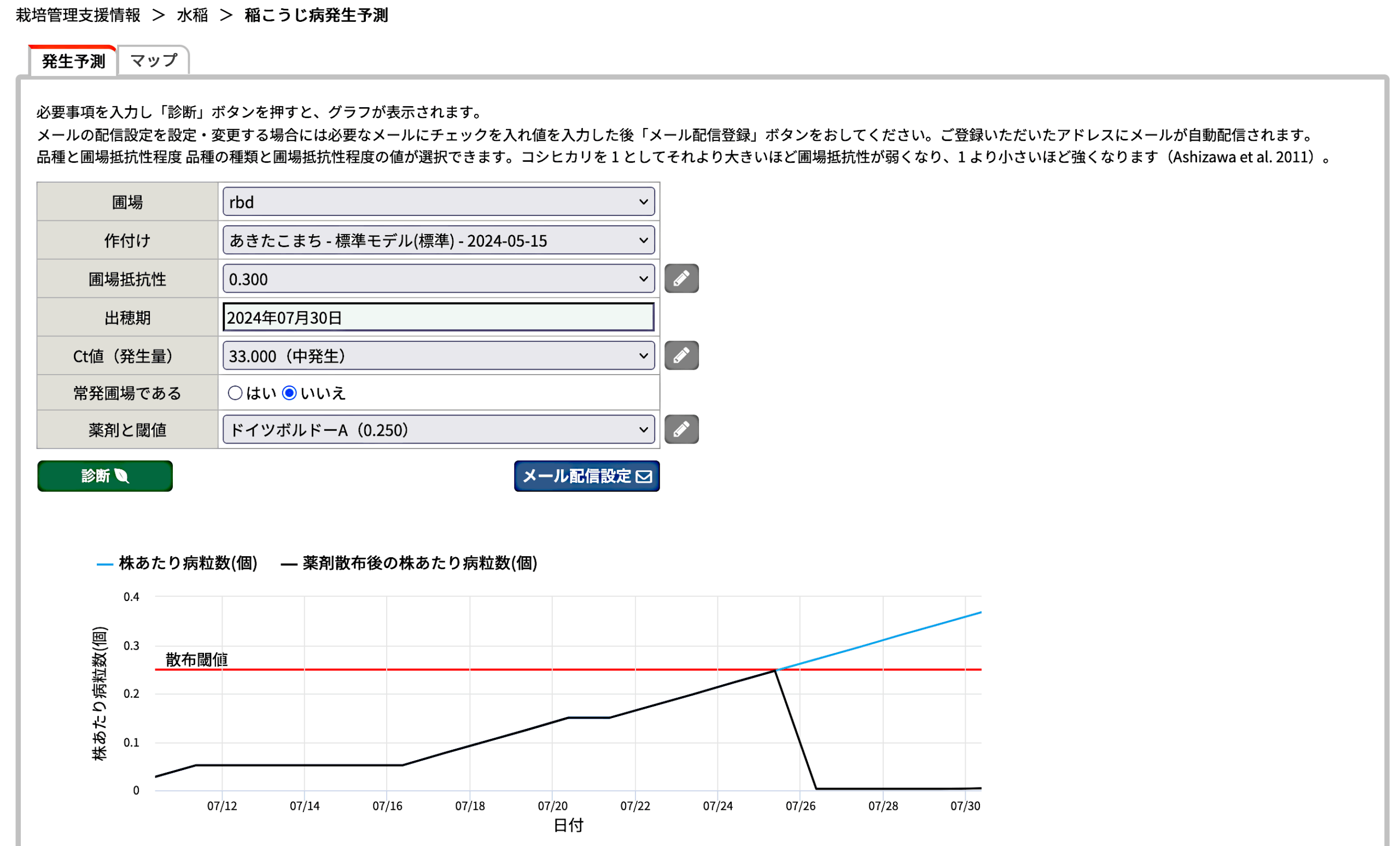Toggle black 薬剤散布後 legend marker
The image size is (1400, 846).
(289, 564)
